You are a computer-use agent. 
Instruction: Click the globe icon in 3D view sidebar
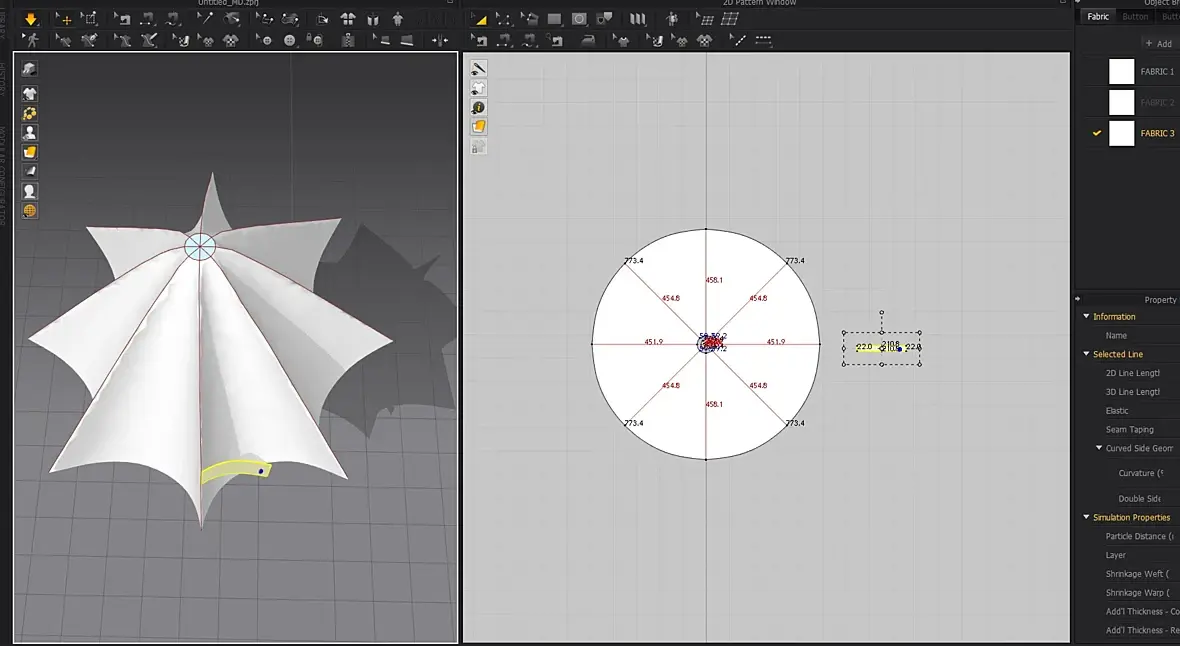(x=30, y=211)
